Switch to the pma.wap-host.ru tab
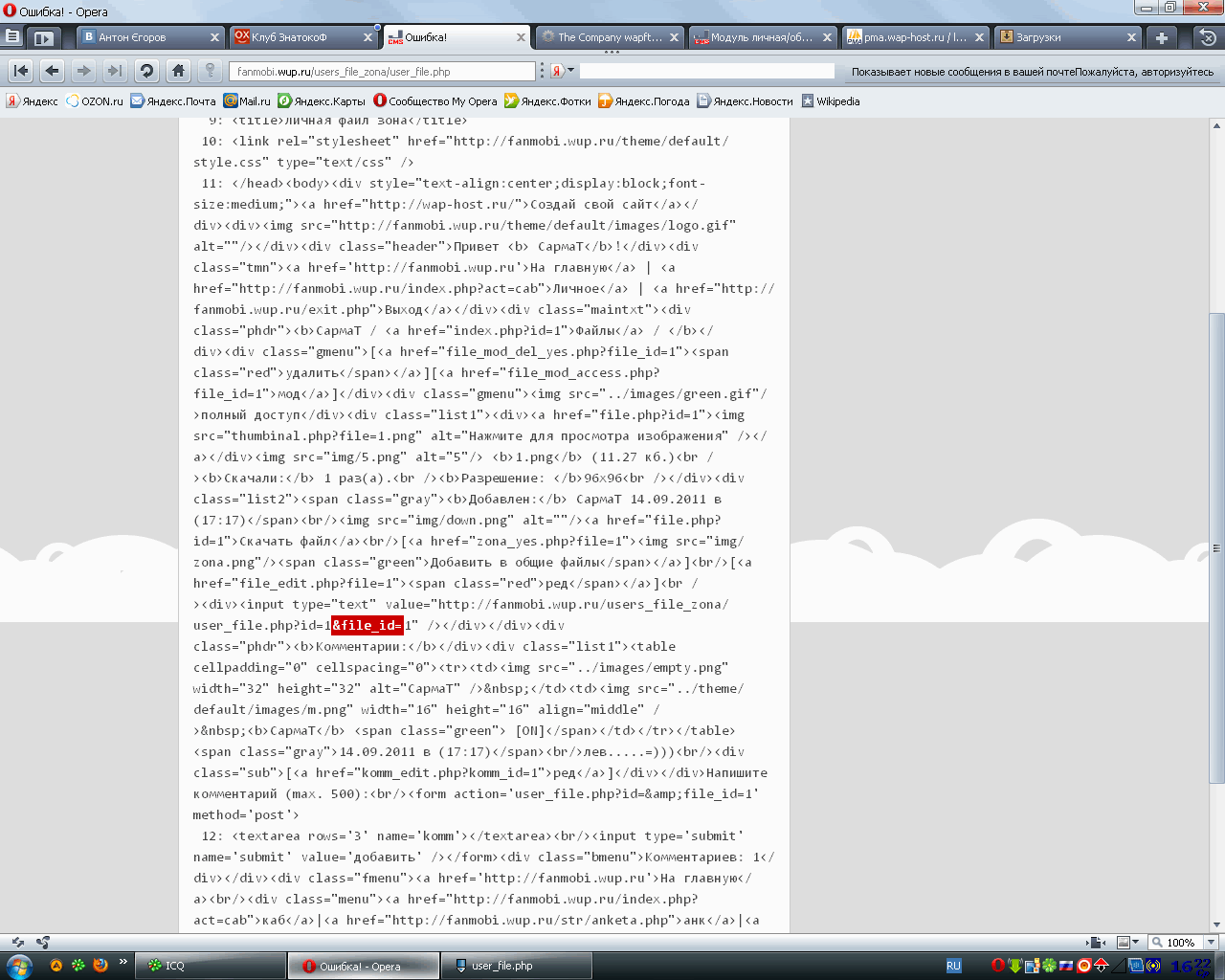 917,37
